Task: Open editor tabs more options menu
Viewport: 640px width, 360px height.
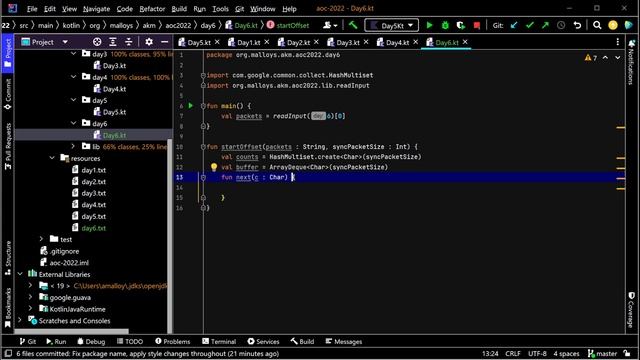Action: pos(618,42)
